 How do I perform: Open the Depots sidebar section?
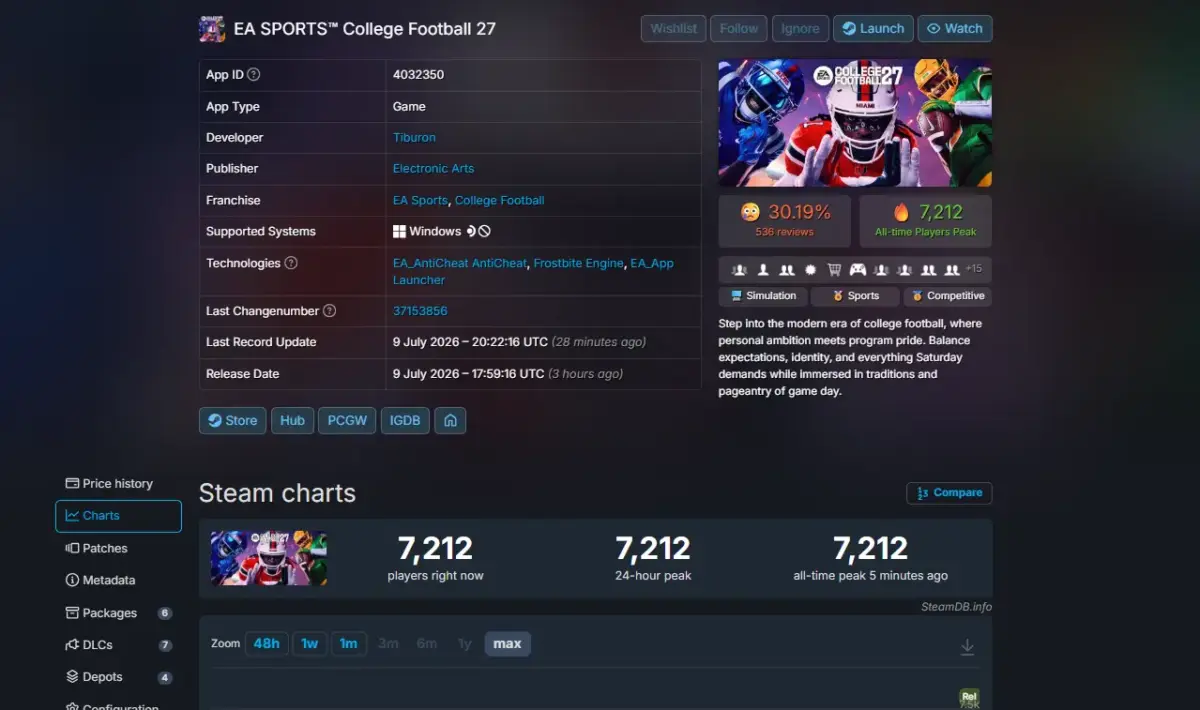[x=118, y=677]
